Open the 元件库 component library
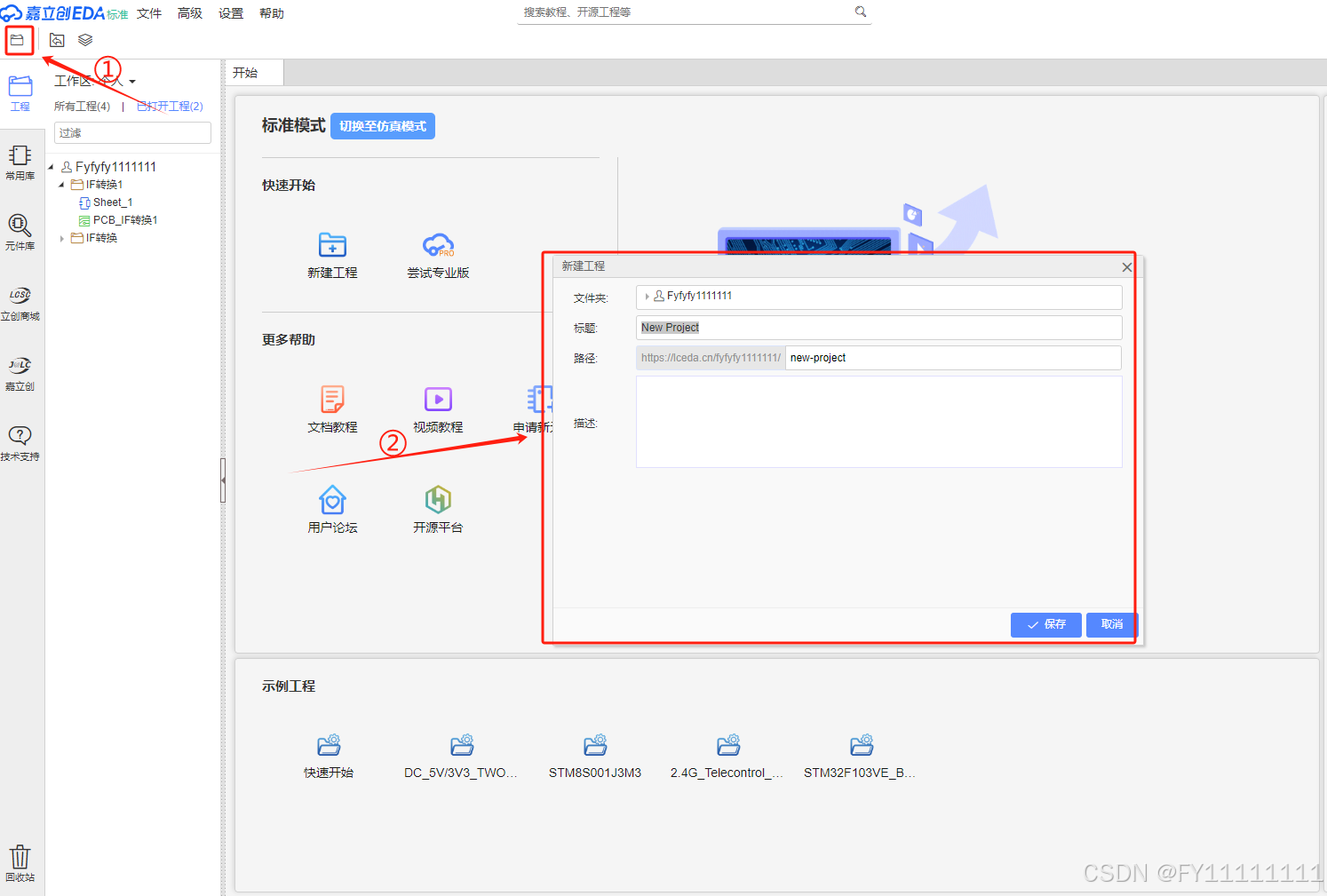Screen dimensions: 1327x896 (20, 233)
